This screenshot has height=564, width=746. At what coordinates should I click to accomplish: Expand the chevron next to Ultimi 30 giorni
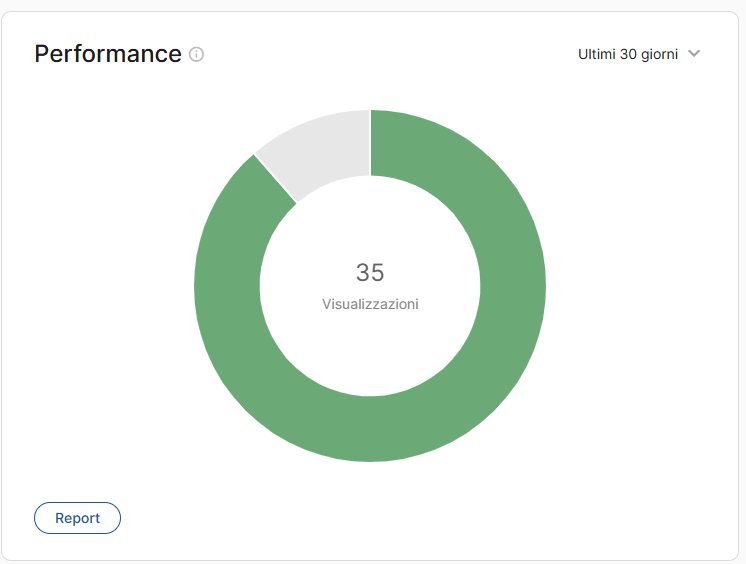694,54
